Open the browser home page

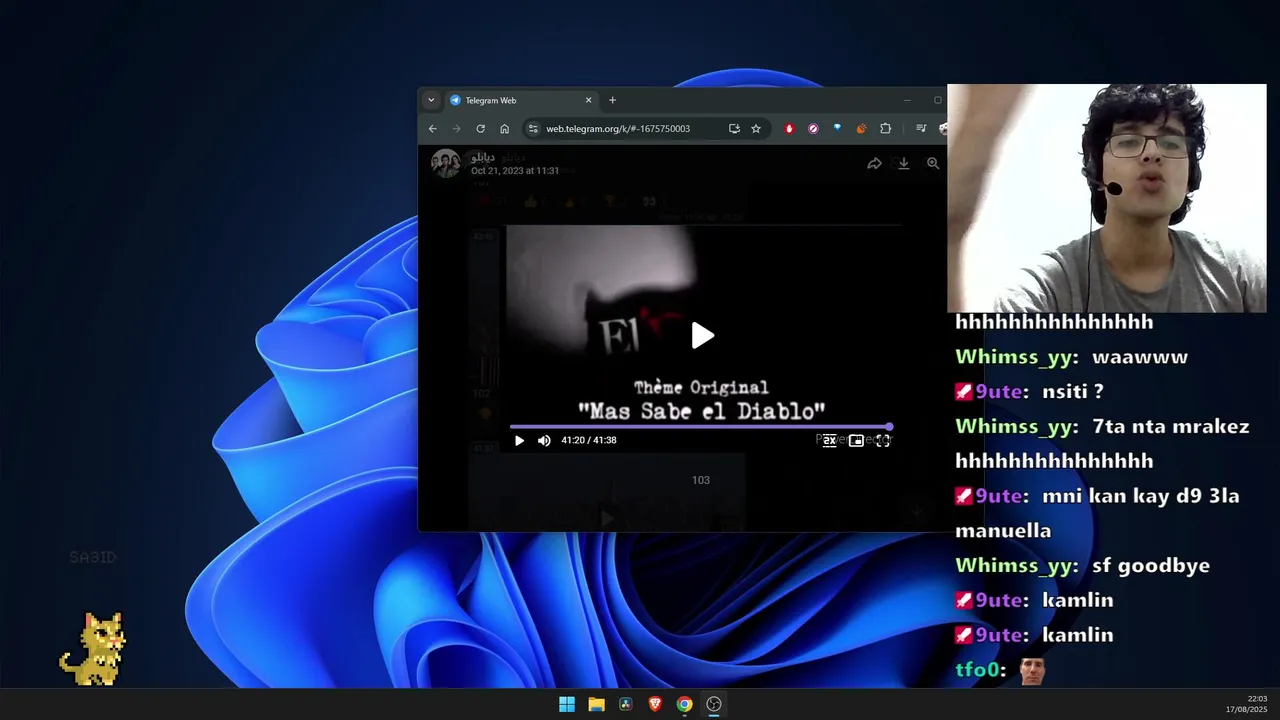504,128
